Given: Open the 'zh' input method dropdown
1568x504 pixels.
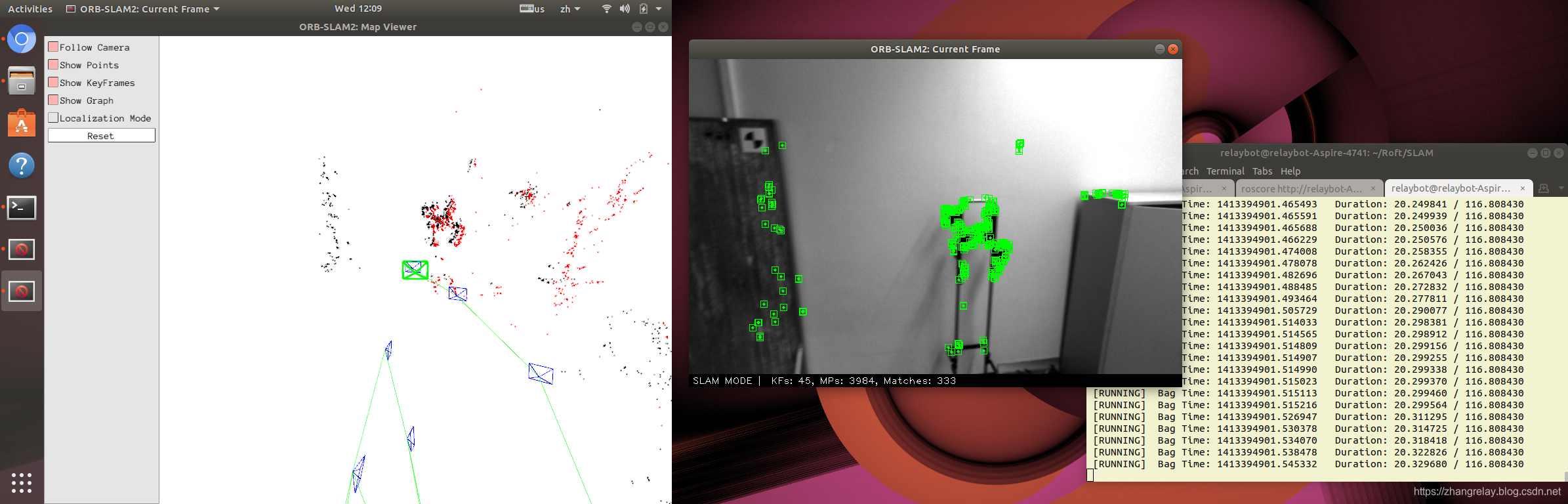Looking at the screenshot, I should coord(569,9).
